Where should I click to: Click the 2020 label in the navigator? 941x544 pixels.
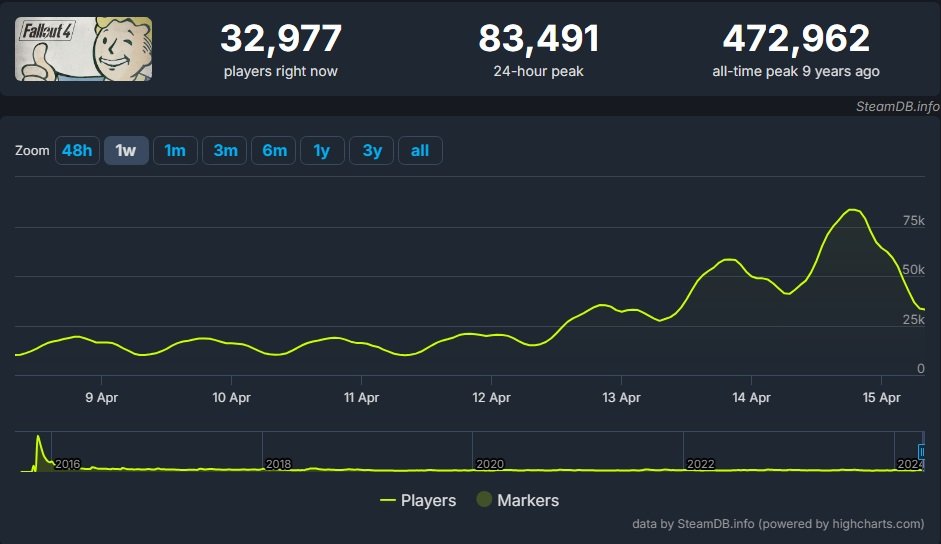[490, 465]
